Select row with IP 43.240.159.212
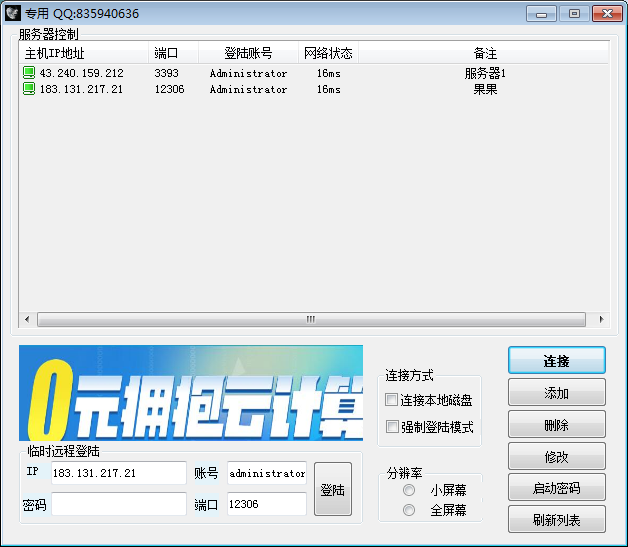The image size is (628, 547). 314,73
